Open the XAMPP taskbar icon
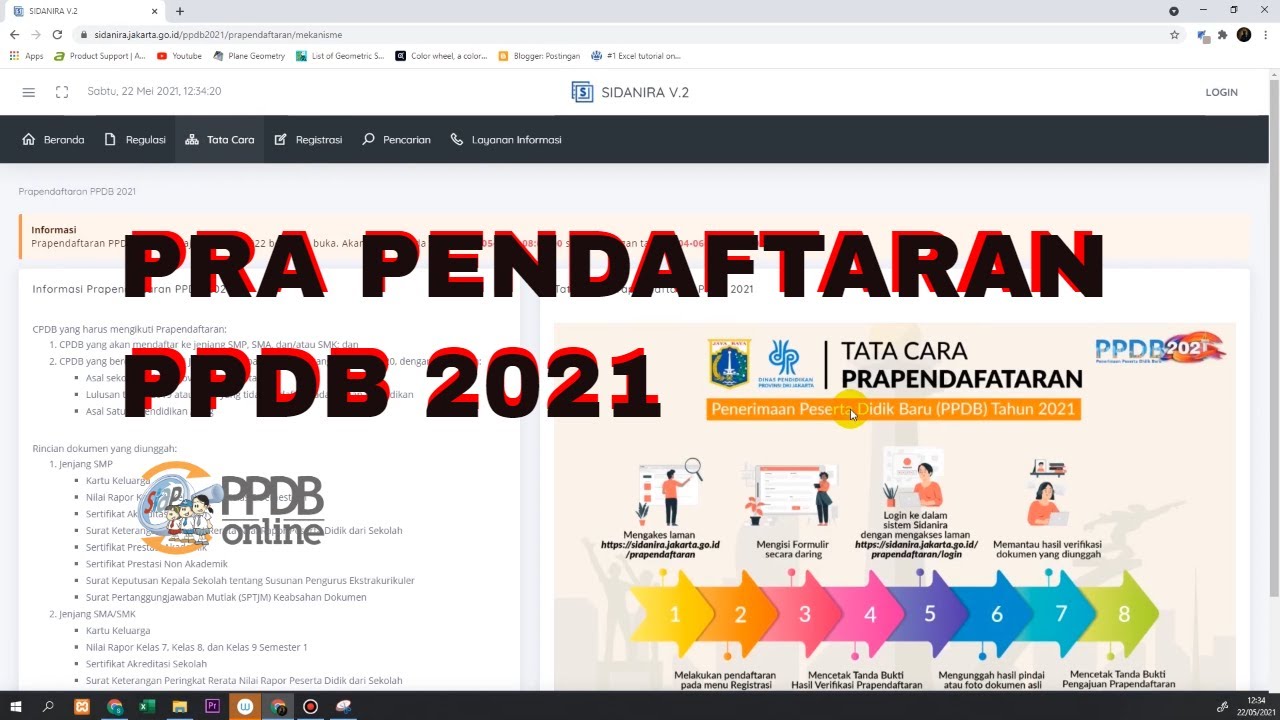 (x=82, y=706)
